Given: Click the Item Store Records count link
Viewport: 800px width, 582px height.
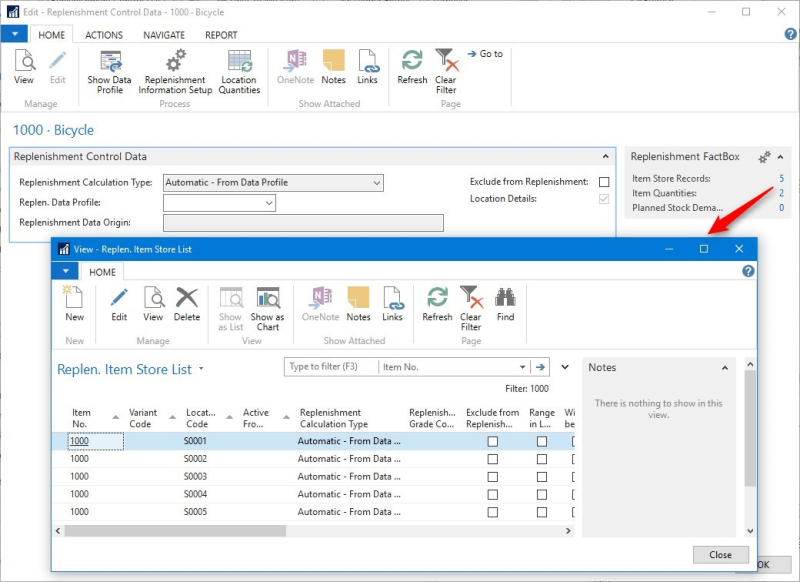Looking at the screenshot, I should tap(781, 179).
